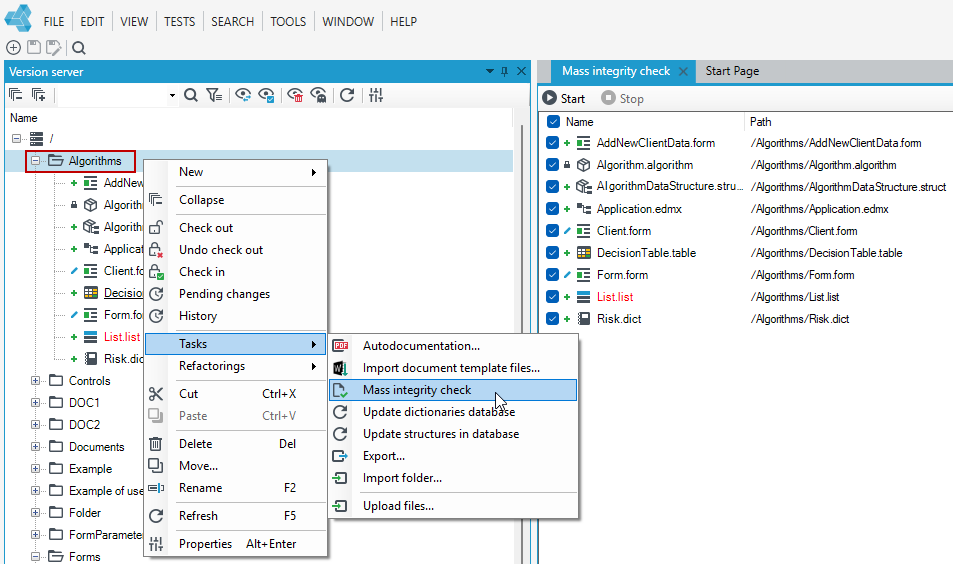Open the HELP menu
953x564 pixels.
point(403,21)
